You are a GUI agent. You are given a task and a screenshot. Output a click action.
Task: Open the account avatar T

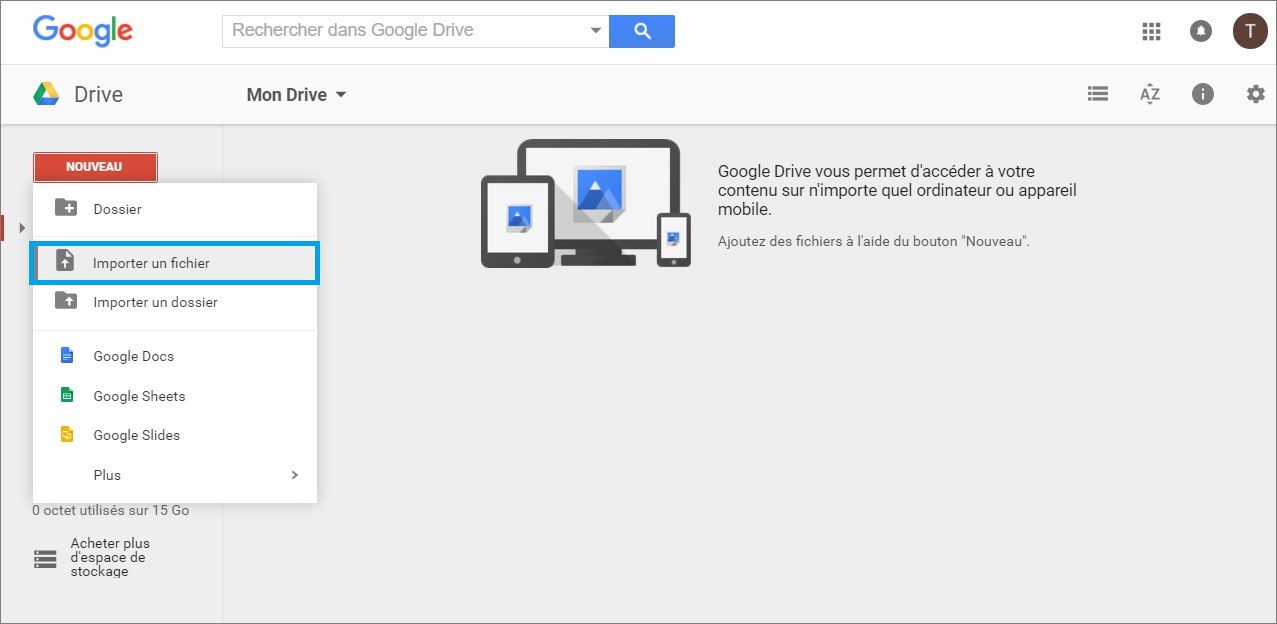(x=1249, y=31)
